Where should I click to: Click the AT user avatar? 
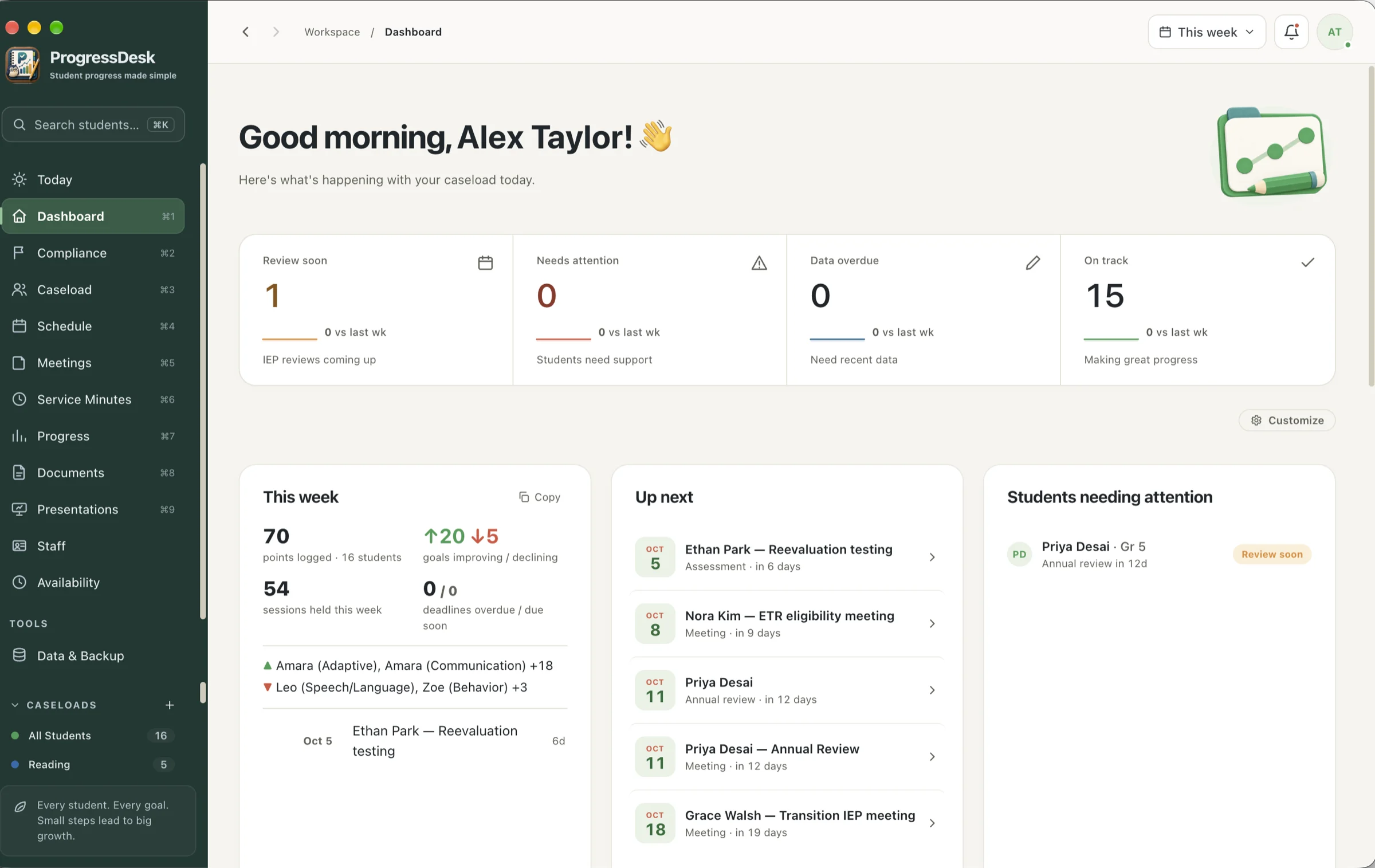click(x=1334, y=32)
